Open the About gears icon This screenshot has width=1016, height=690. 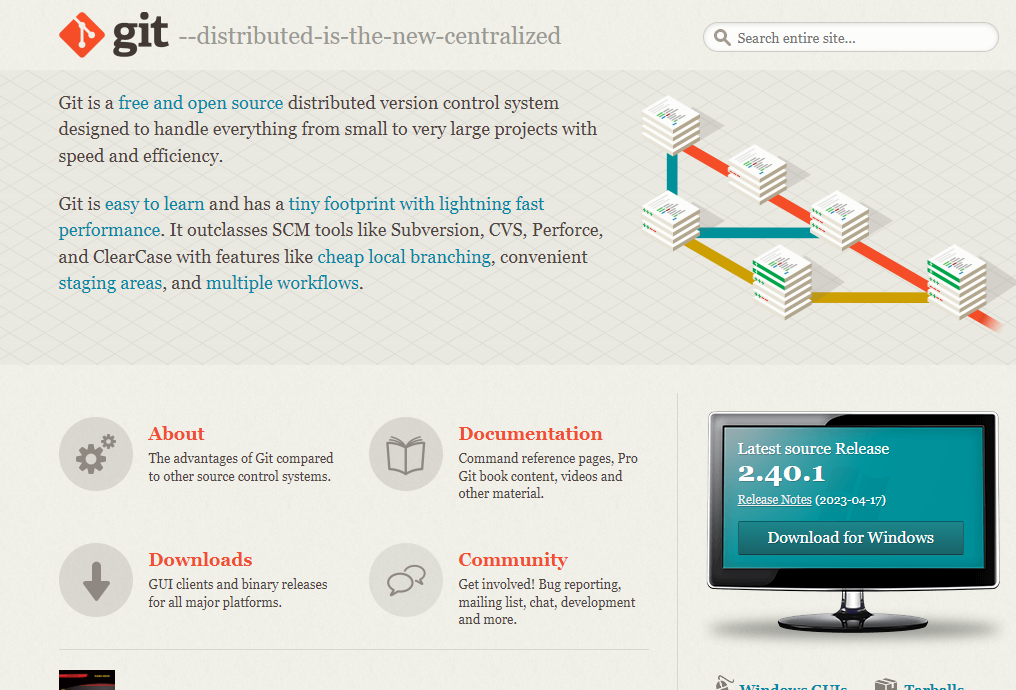(96, 454)
